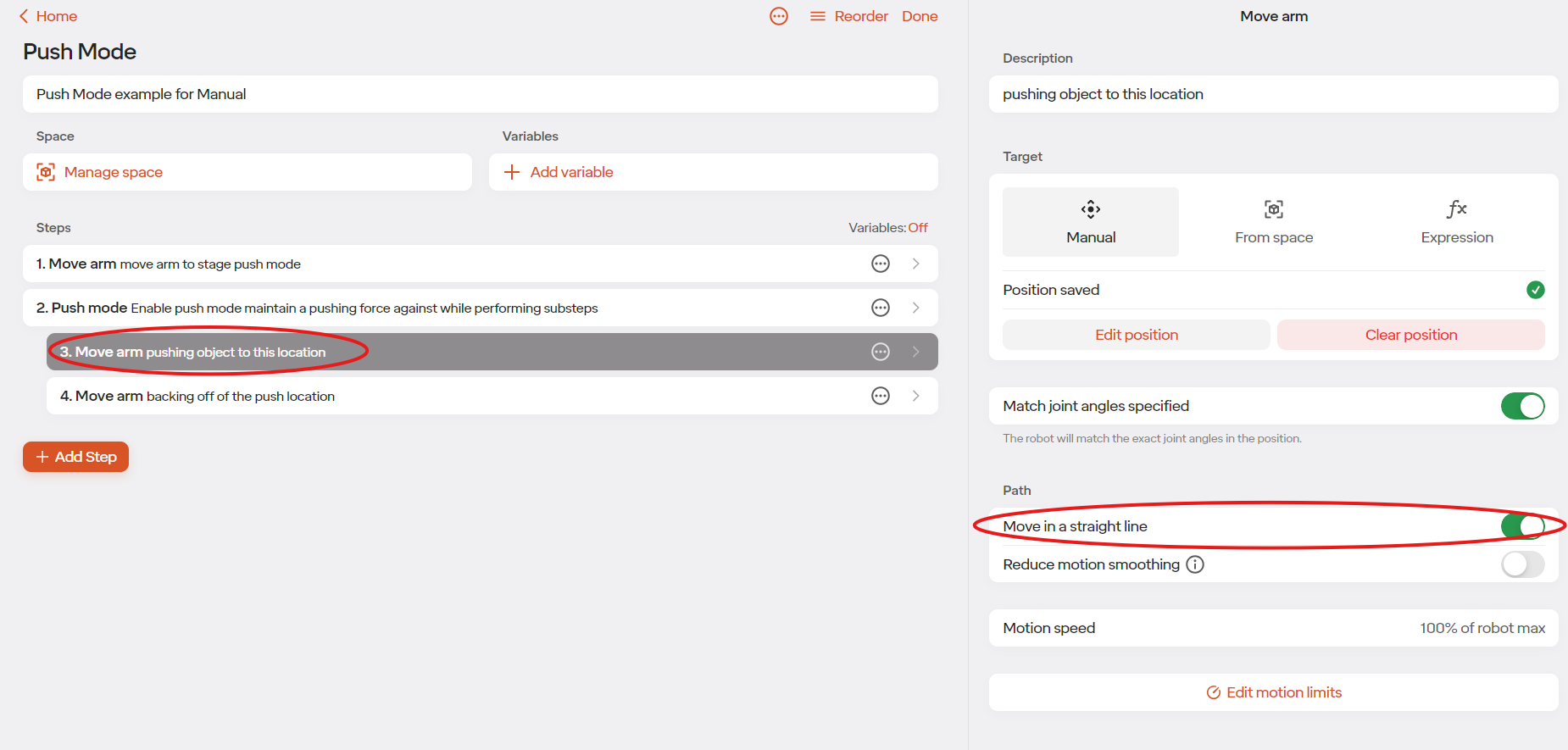Disable Move in a straight line switch
The height and width of the screenshot is (750, 1568).
tap(1522, 526)
